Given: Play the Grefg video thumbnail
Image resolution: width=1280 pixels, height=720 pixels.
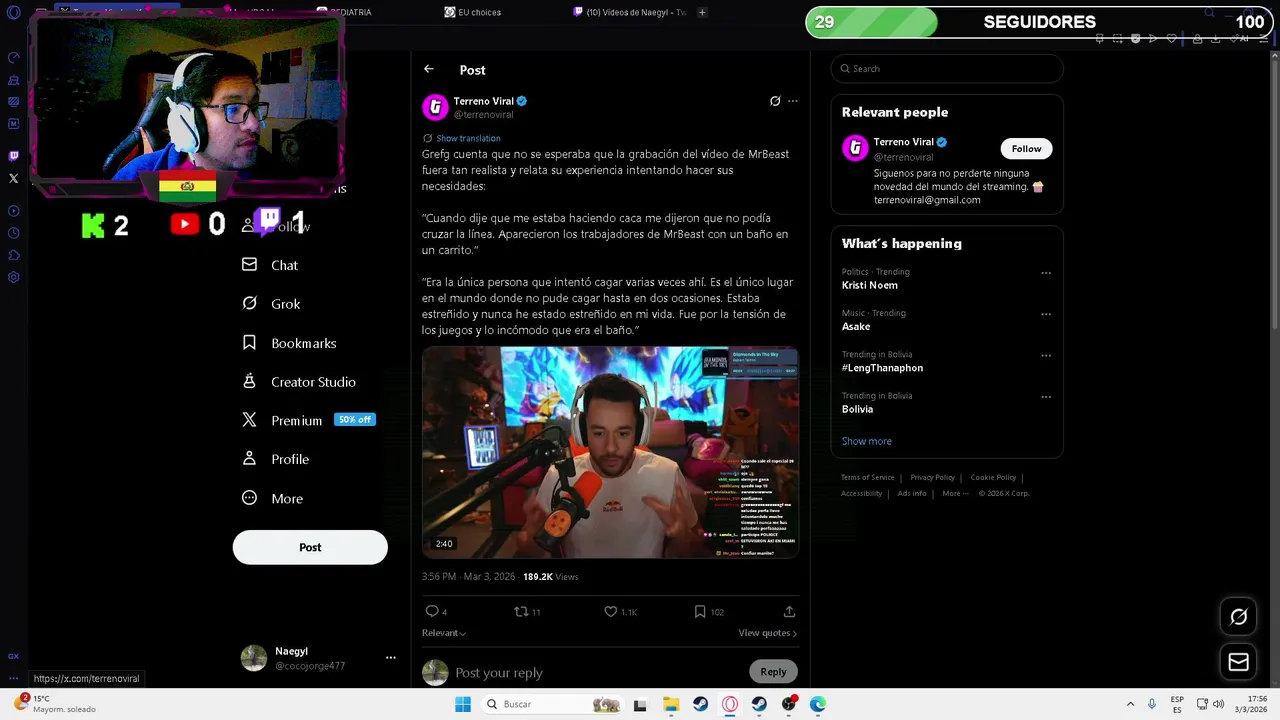Looking at the screenshot, I should [610, 452].
